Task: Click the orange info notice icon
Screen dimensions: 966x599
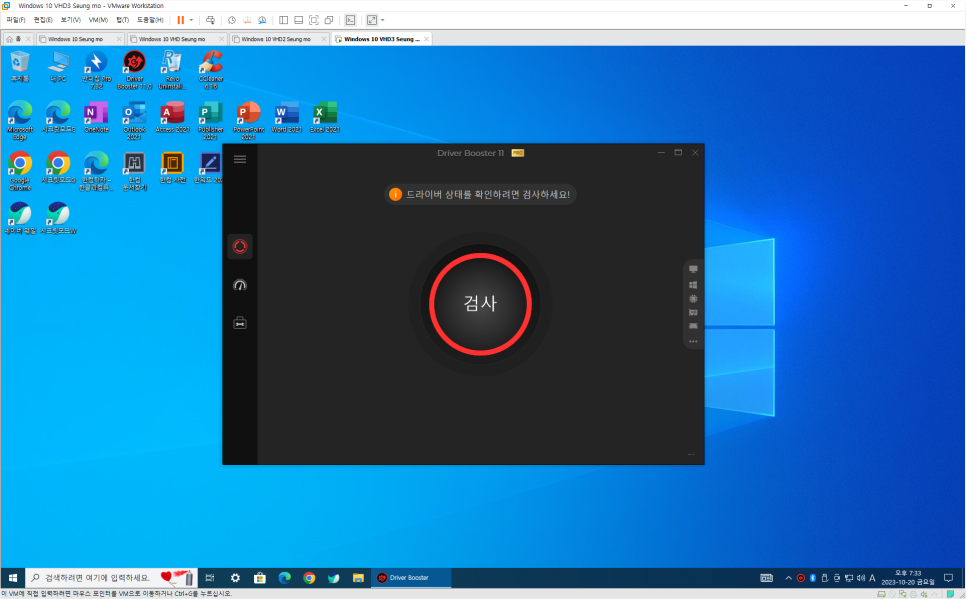Action: pyautogui.click(x=395, y=195)
